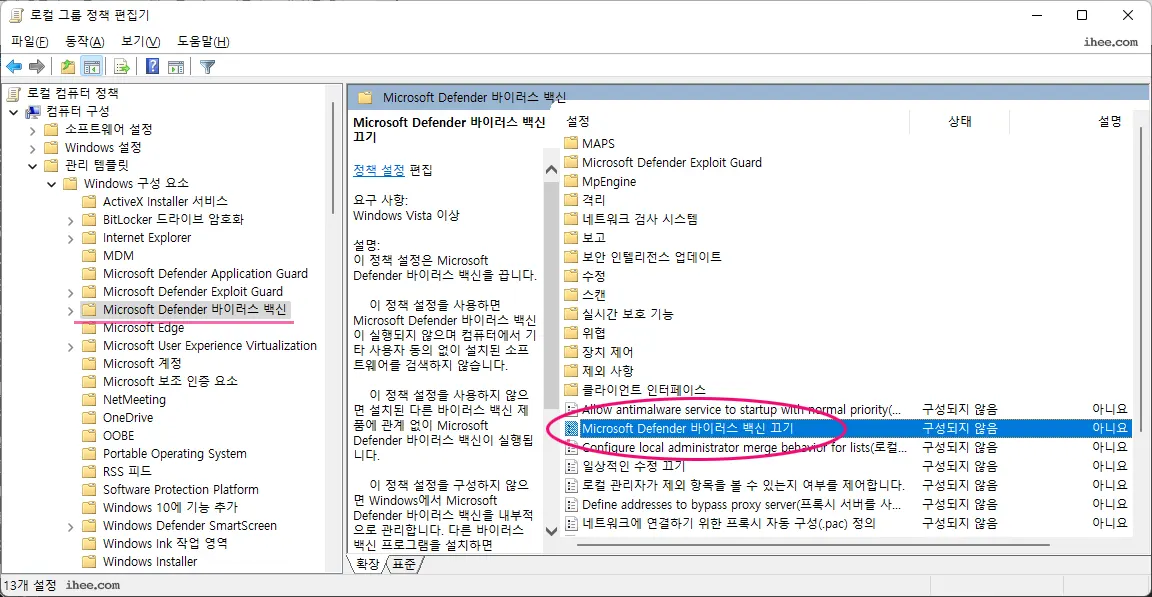
Task: Select Microsoft Defender 바이러스 백신 tree item
Action: click(x=194, y=310)
